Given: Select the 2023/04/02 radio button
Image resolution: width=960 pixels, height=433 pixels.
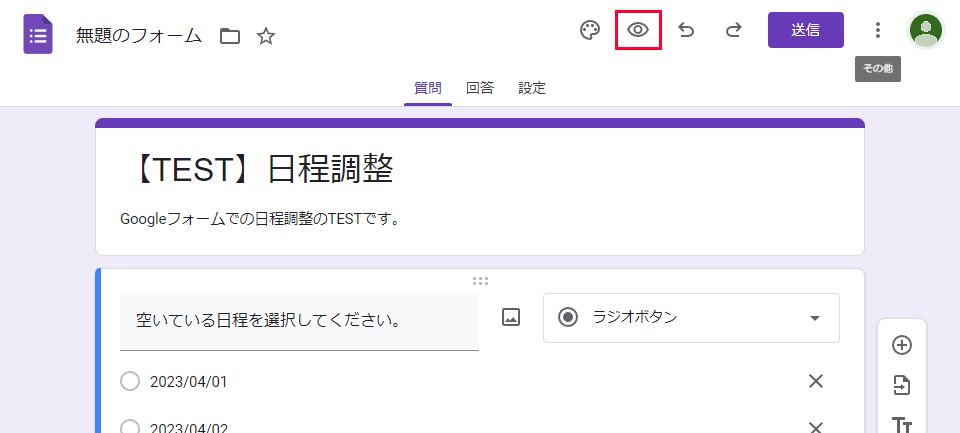Looking at the screenshot, I should pos(130,427).
